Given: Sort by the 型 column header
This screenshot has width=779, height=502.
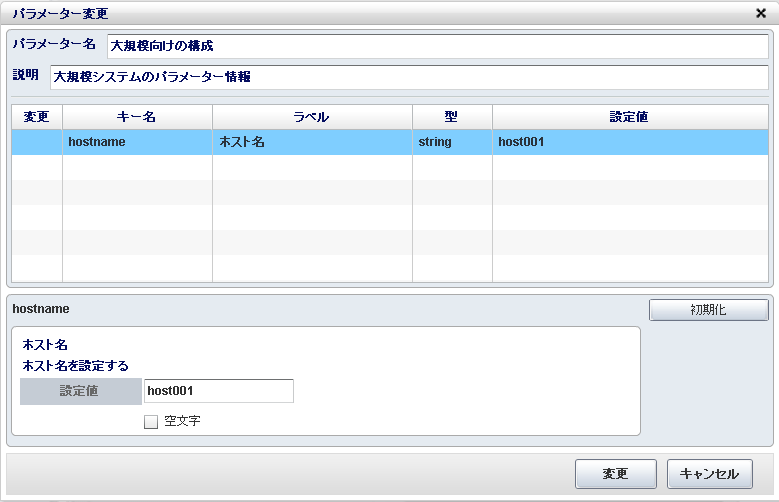Looking at the screenshot, I should (452, 117).
